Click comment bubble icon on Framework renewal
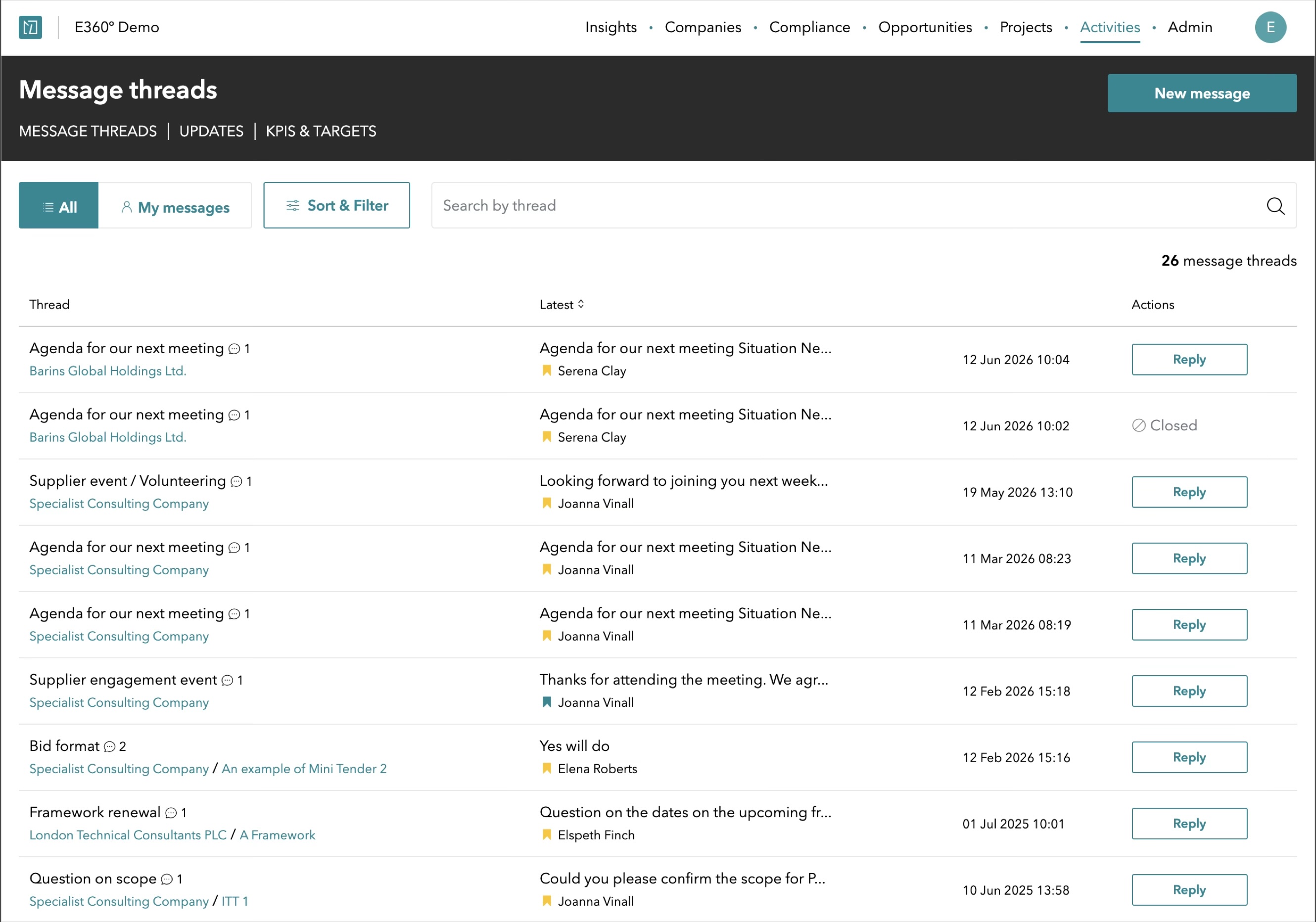This screenshot has height=922, width=1316. tap(171, 813)
